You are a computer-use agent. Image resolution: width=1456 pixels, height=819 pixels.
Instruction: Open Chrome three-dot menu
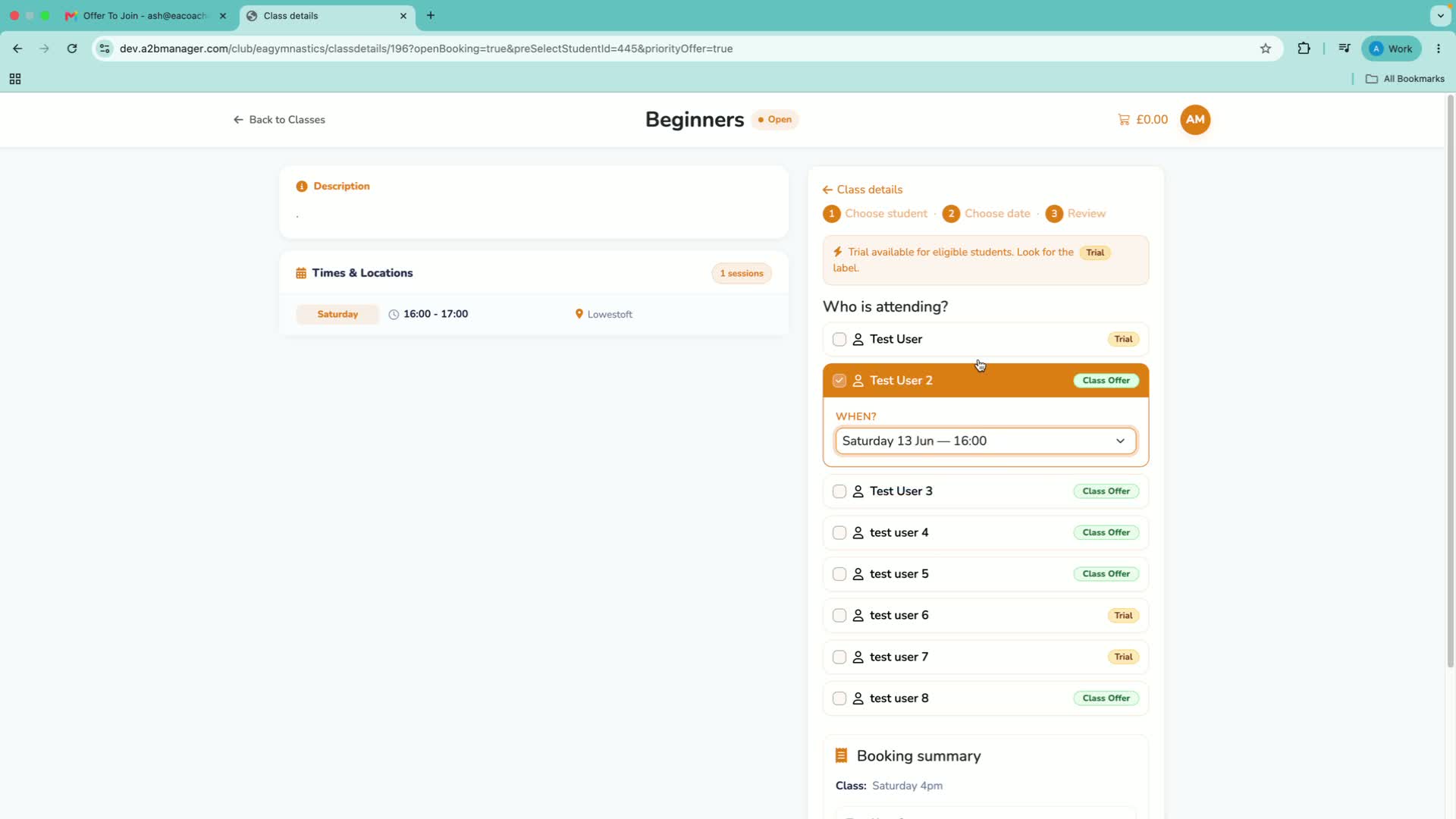click(1439, 49)
